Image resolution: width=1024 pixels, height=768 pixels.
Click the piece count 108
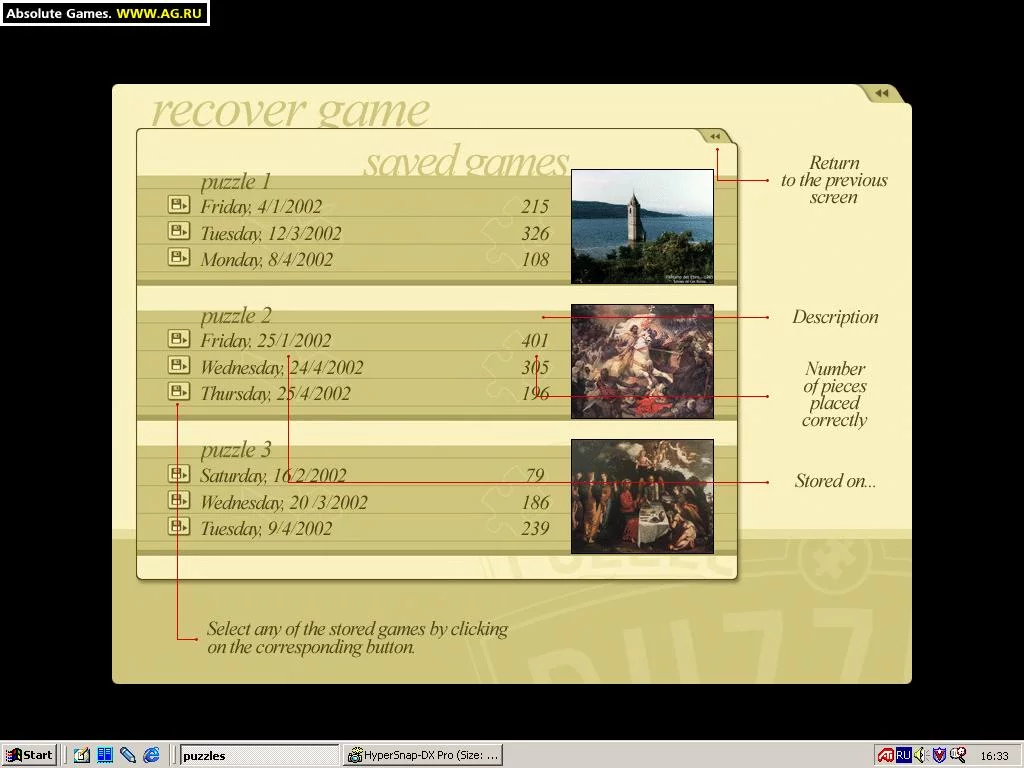pos(536,260)
